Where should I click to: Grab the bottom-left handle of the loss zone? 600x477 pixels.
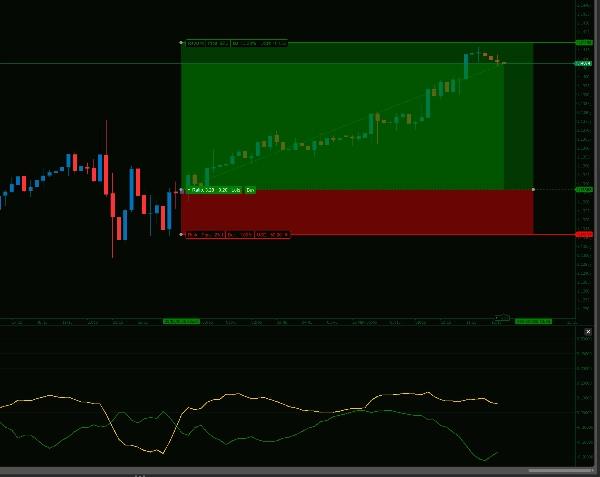pos(181,234)
